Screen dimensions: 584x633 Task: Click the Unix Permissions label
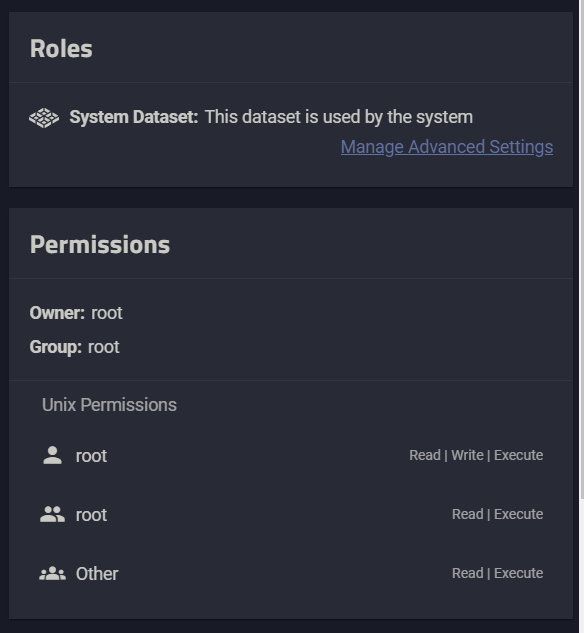click(x=109, y=405)
